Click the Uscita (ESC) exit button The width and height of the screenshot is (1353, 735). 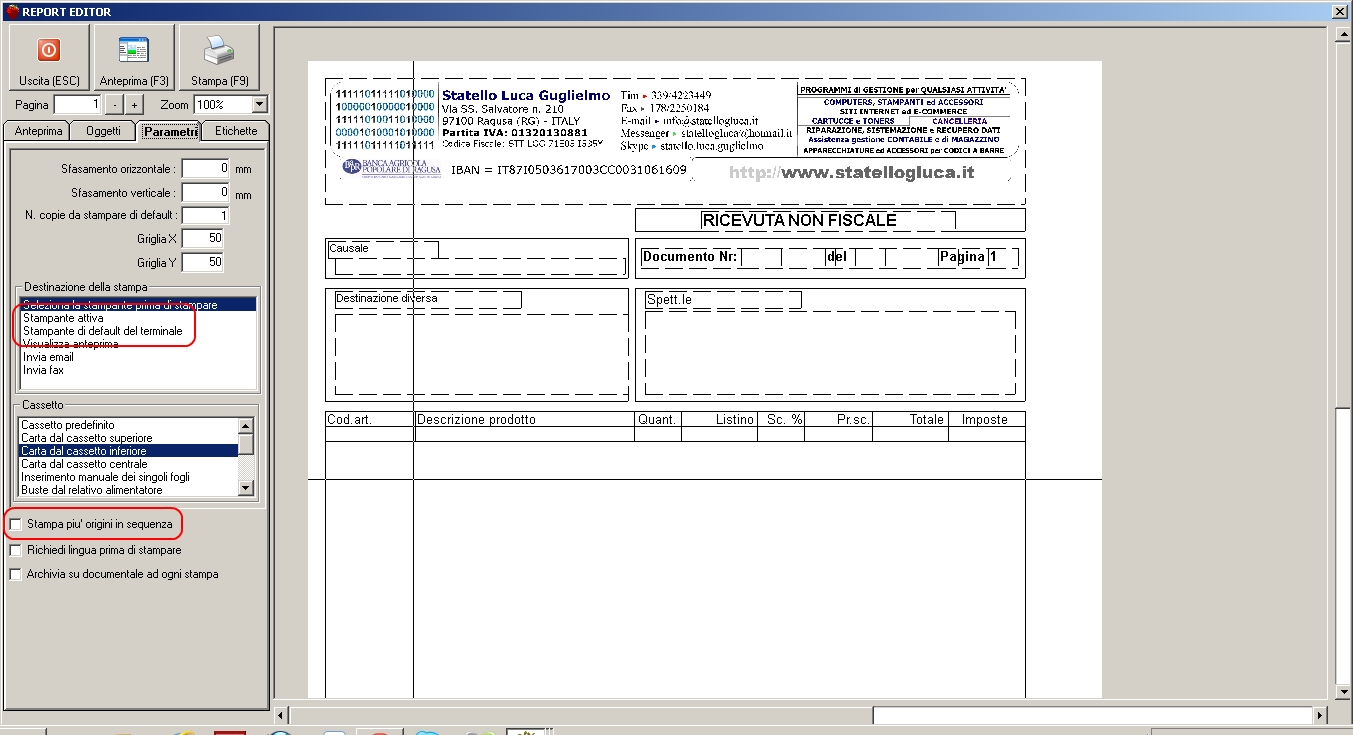click(49, 58)
